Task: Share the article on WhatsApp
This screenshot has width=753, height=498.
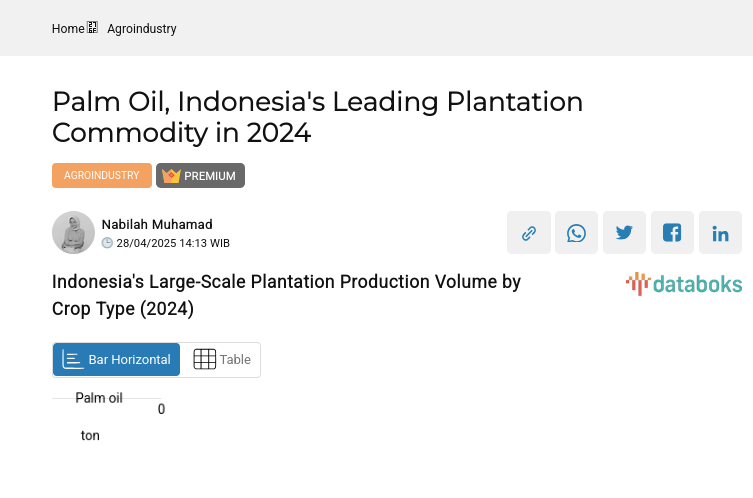Action: point(576,232)
